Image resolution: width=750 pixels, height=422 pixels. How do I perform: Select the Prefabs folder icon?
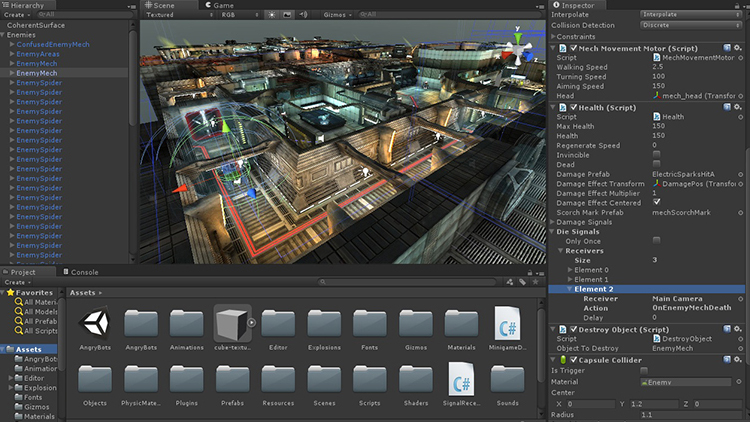pos(232,379)
